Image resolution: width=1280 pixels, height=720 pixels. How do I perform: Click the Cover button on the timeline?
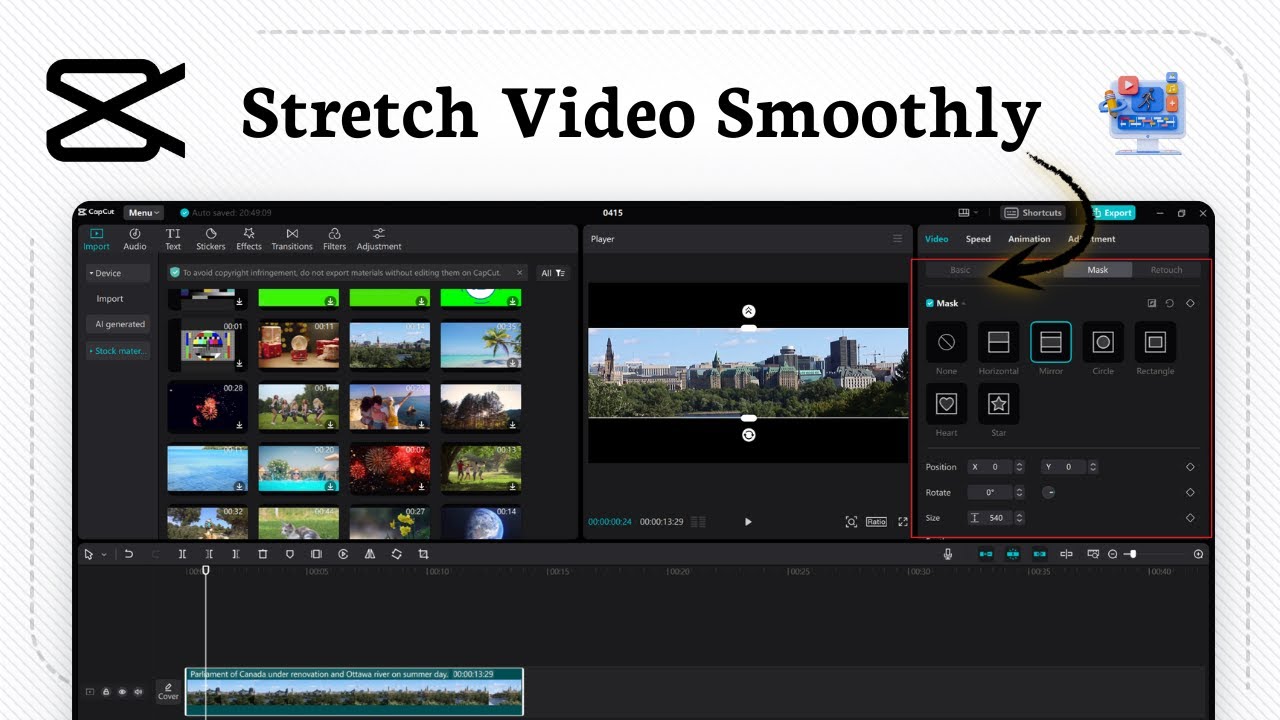[168, 692]
